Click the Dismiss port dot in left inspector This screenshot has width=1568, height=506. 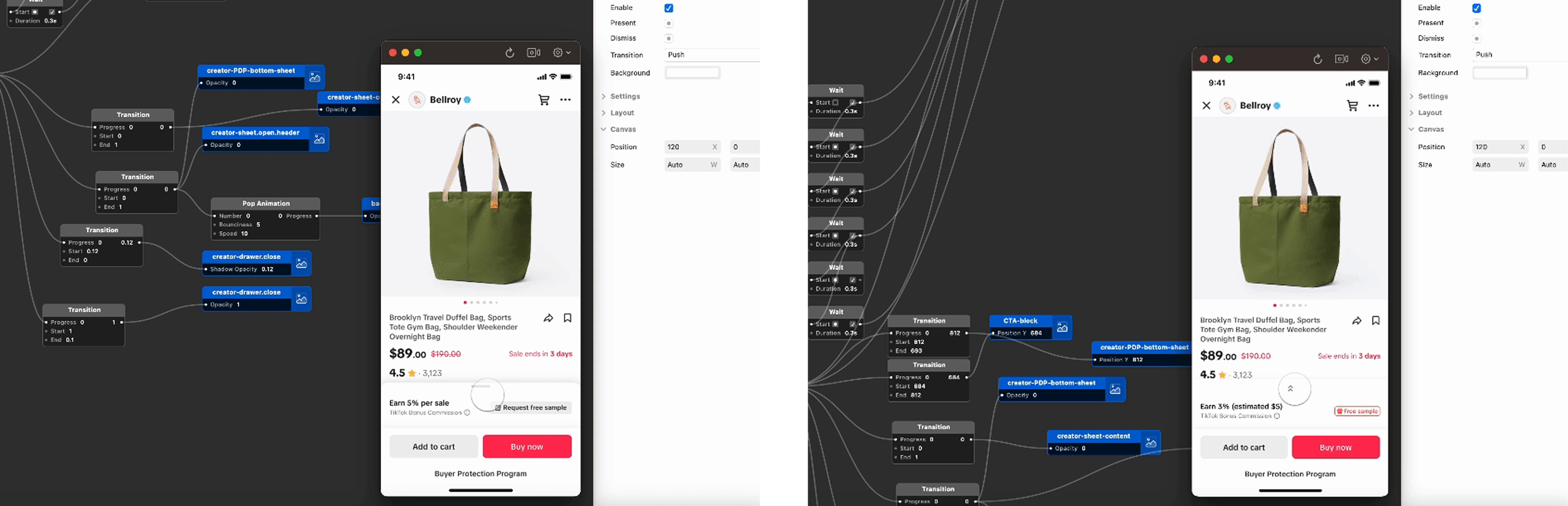pos(668,38)
